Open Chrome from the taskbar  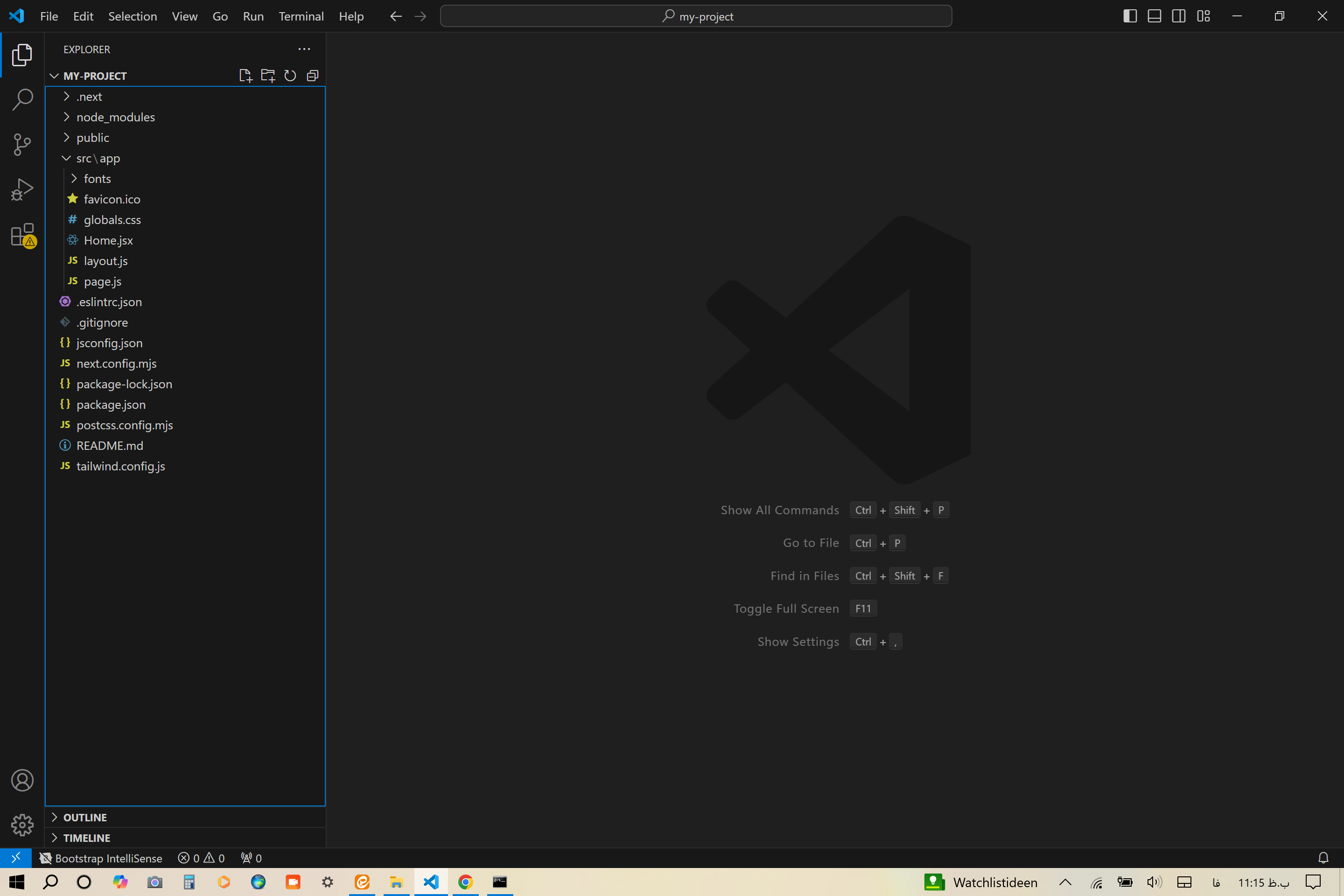point(465,882)
